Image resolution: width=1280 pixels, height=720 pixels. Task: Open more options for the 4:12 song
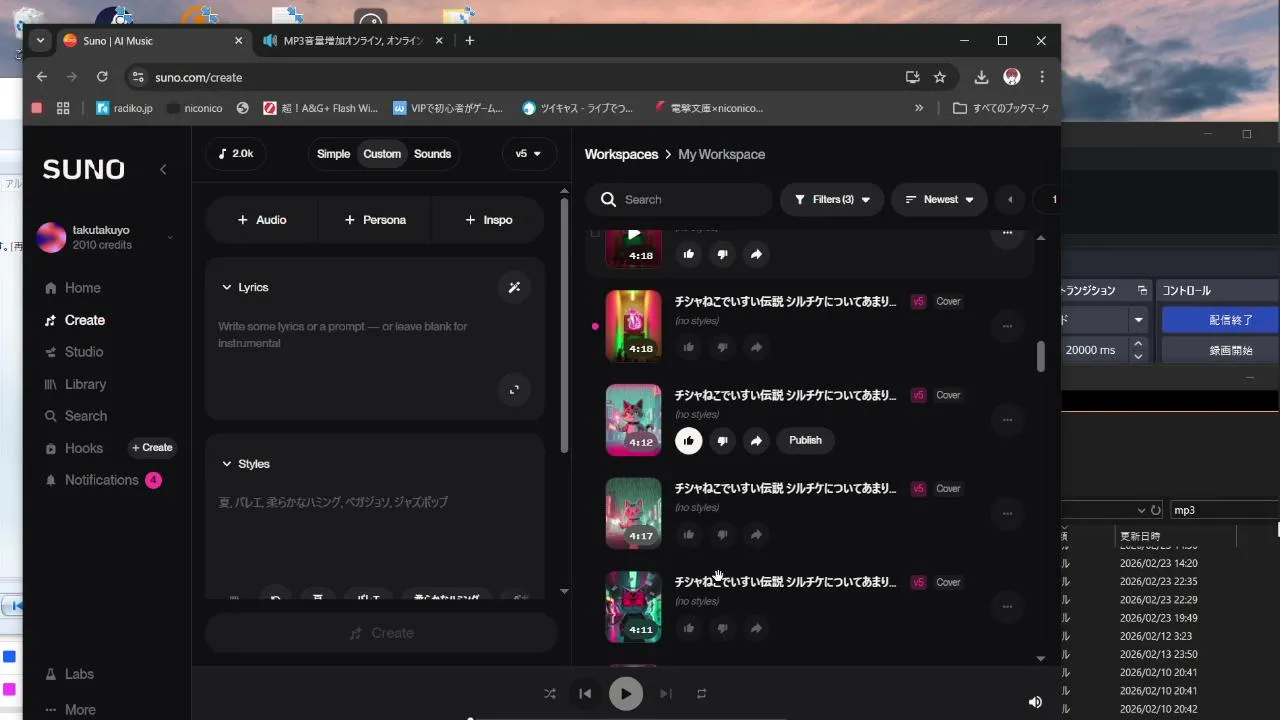pos(1007,419)
